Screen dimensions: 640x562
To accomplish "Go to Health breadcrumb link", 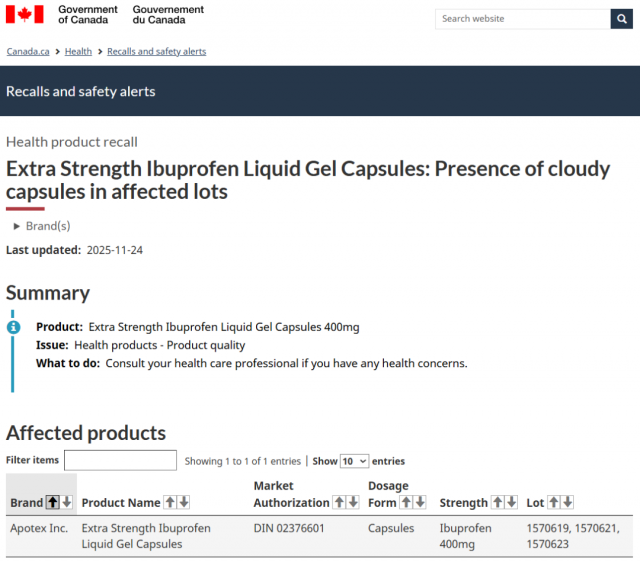I will 78,51.
